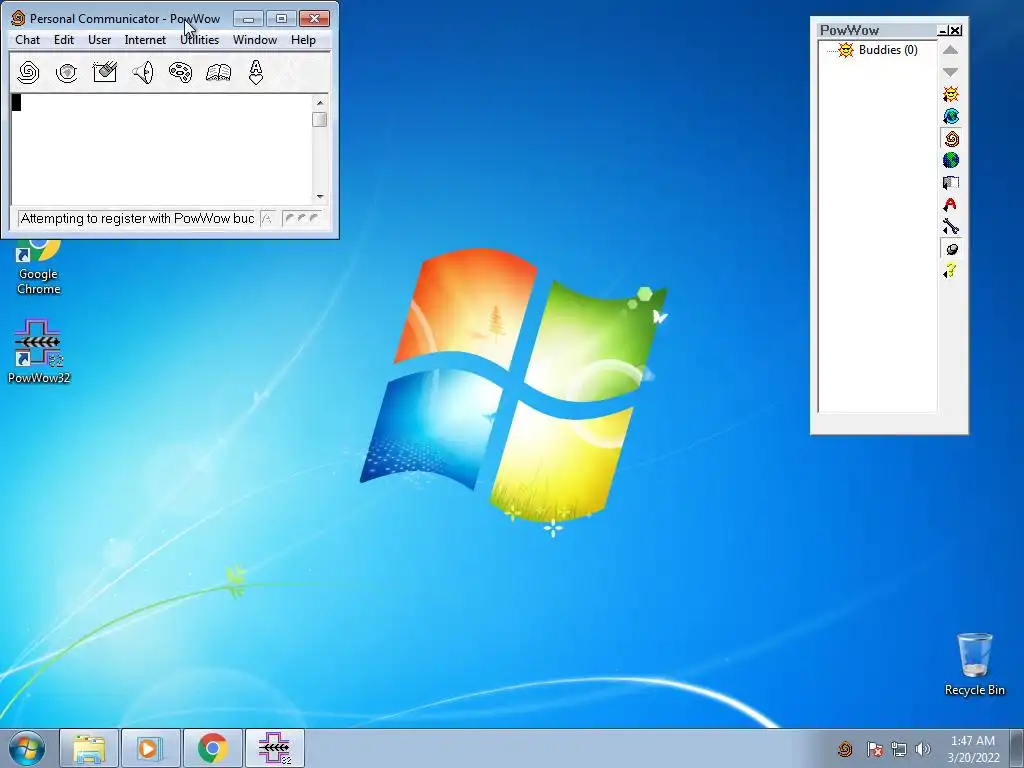Maximize the Personal Communicator window
1024x768 pixels.
click(281, 19)
